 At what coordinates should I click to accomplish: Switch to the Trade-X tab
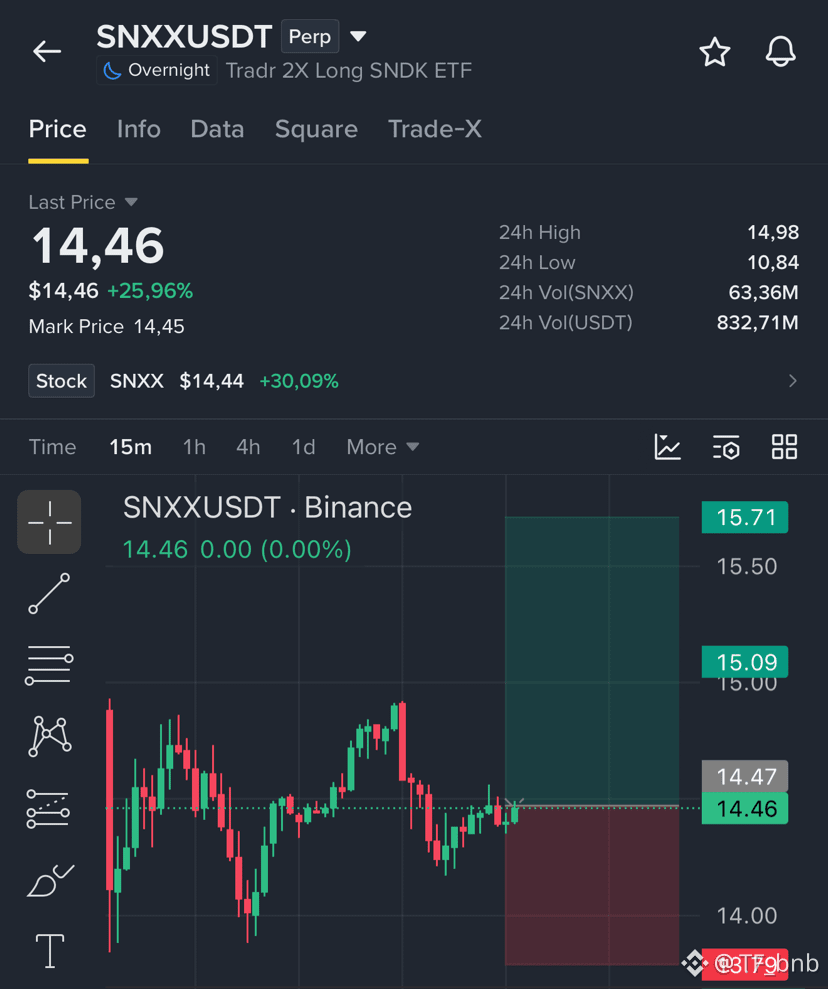pyautogui.click(x=434, y=129)
